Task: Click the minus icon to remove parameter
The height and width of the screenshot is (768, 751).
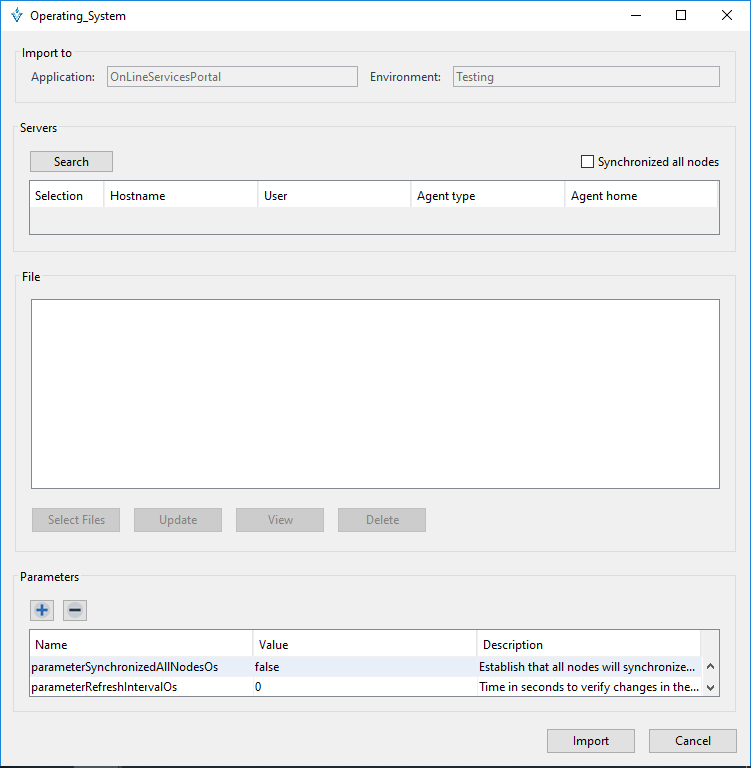Action: pyautogui.click(x=75, y=610)
